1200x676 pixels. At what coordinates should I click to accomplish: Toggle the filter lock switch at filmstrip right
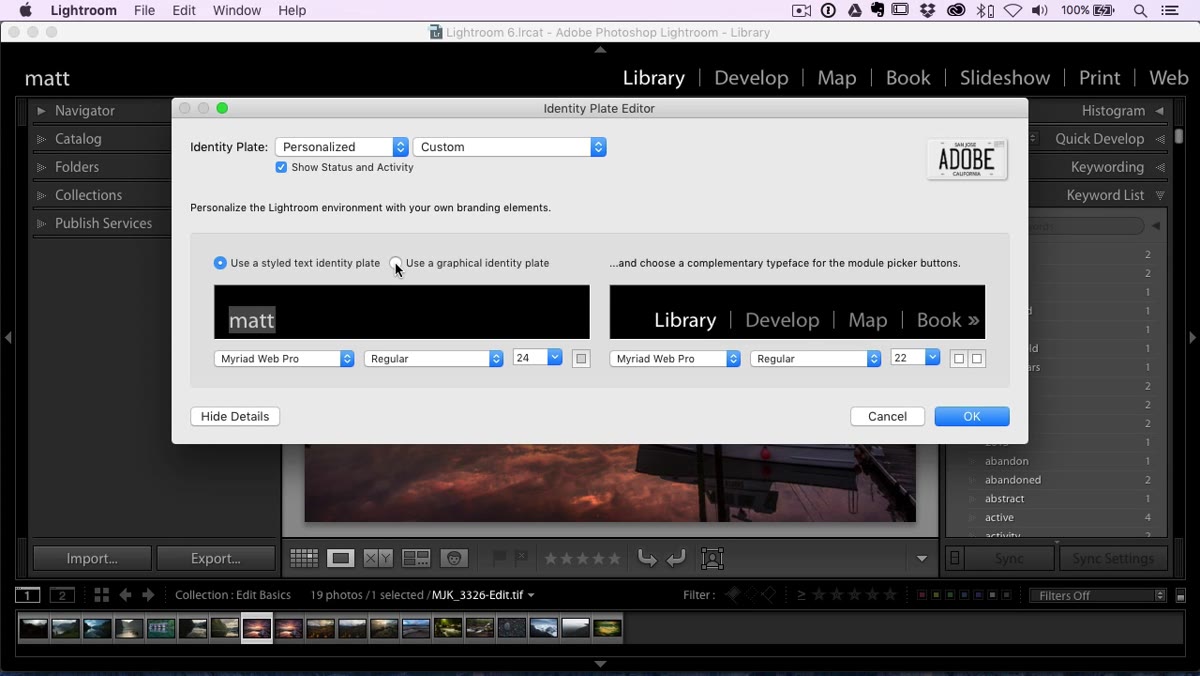pyautogui.click(x=1180, y=596)
